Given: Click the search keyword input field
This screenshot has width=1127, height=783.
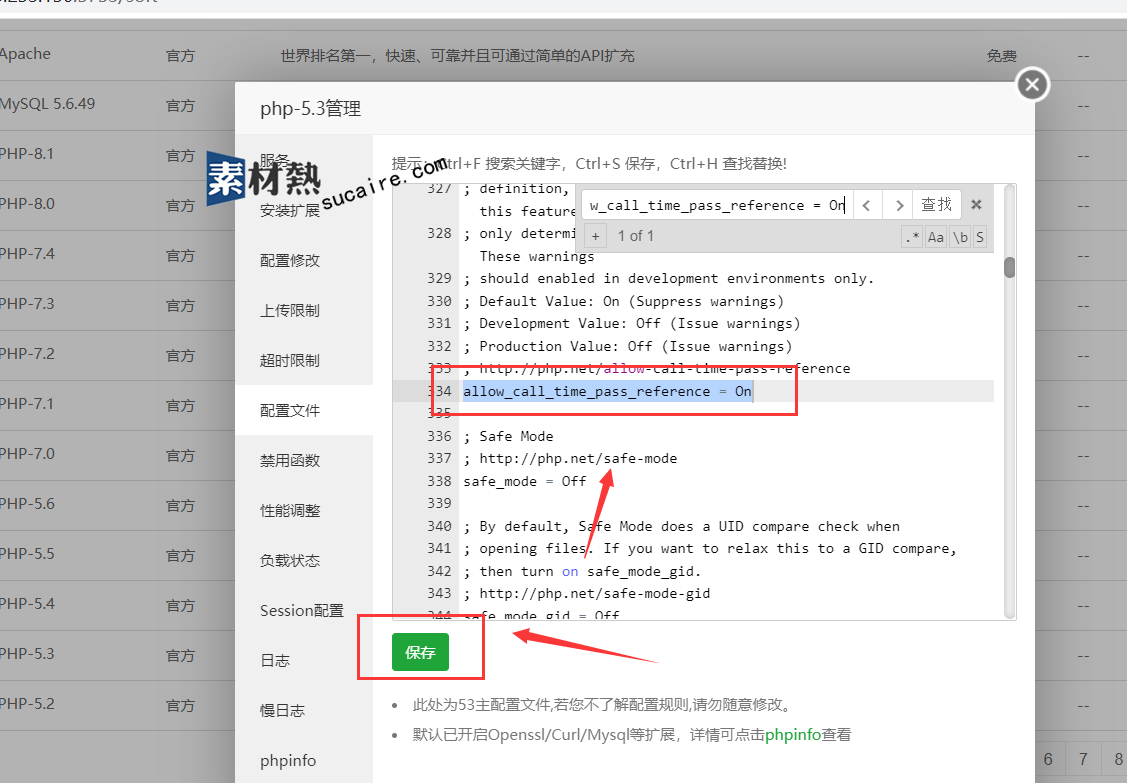Looking at the screenshot, I should 717,206.
